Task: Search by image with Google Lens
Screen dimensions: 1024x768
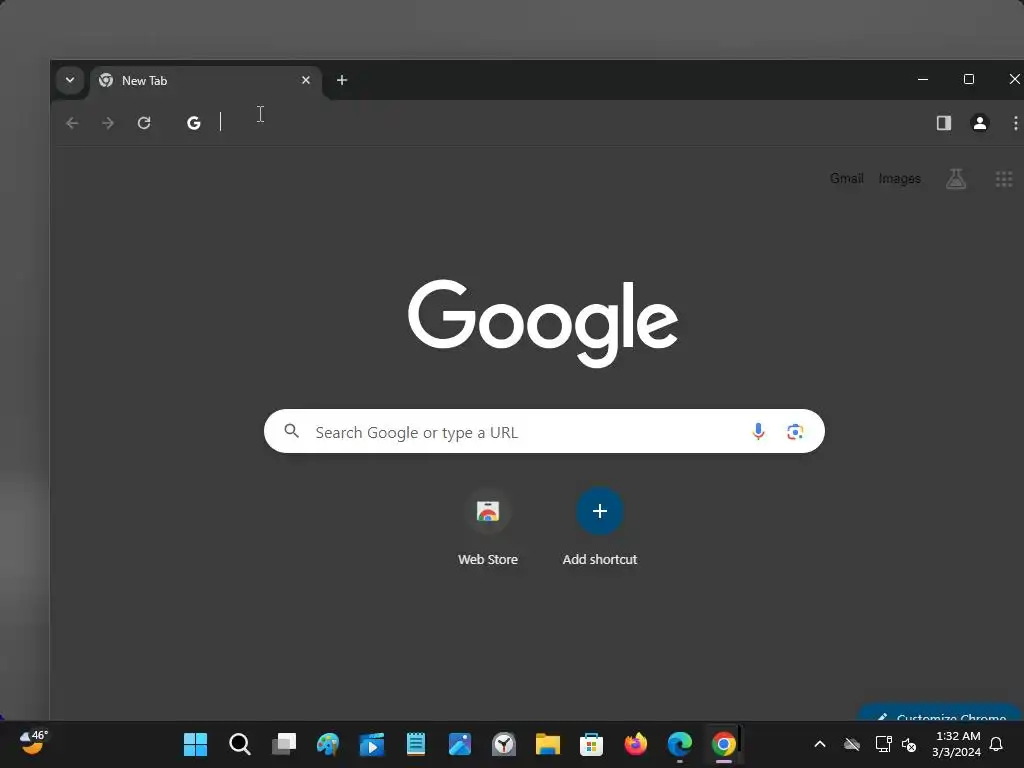Action: click(x=795, y=432)
